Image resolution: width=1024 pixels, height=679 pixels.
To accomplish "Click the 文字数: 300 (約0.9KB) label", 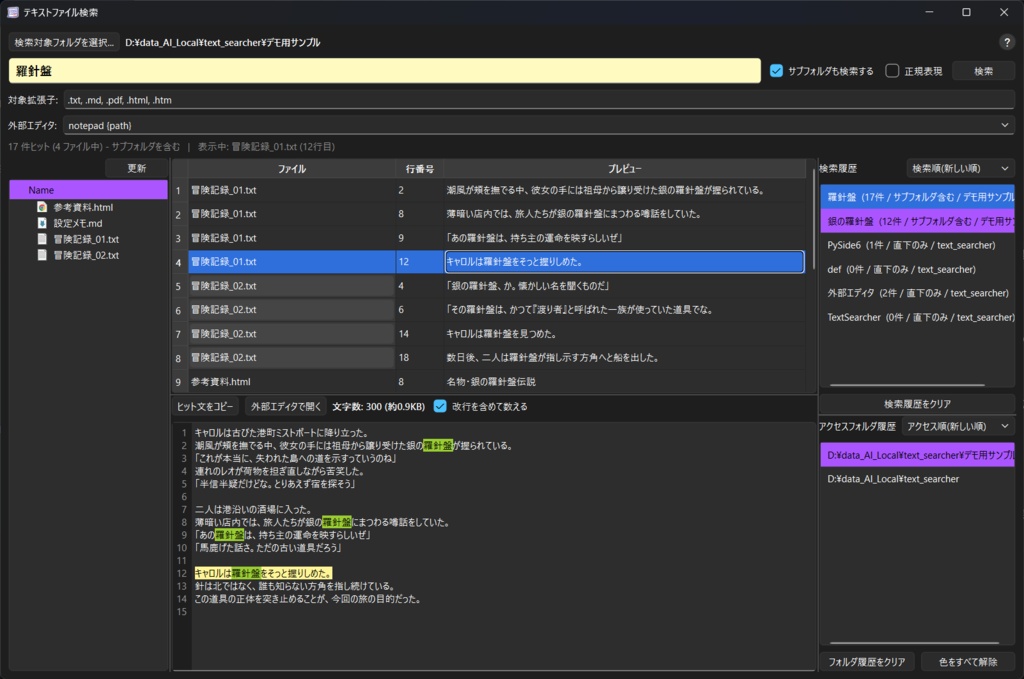I will (x=378, y=406).
